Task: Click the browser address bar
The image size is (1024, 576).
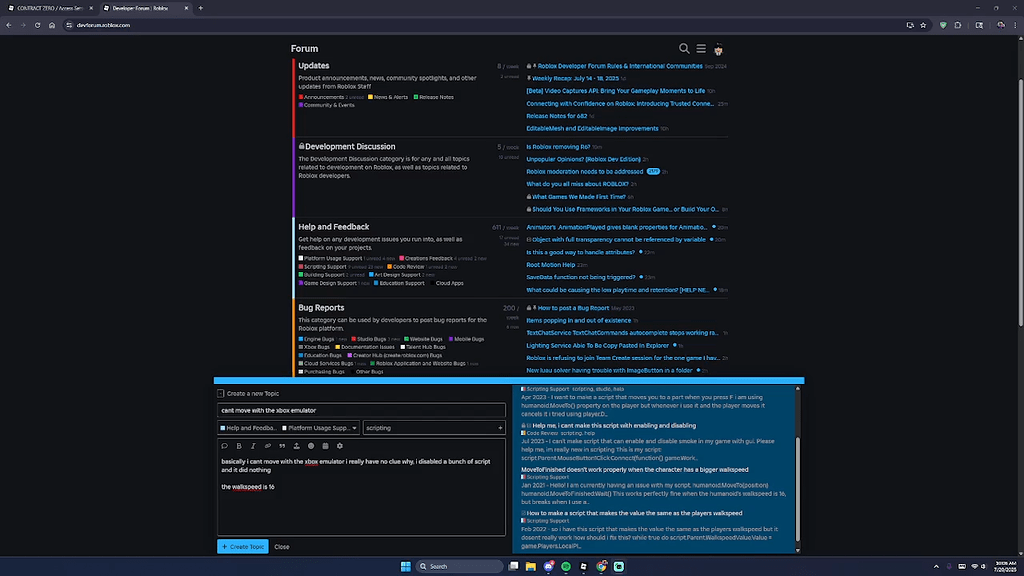Action: (x=483, y=25)
